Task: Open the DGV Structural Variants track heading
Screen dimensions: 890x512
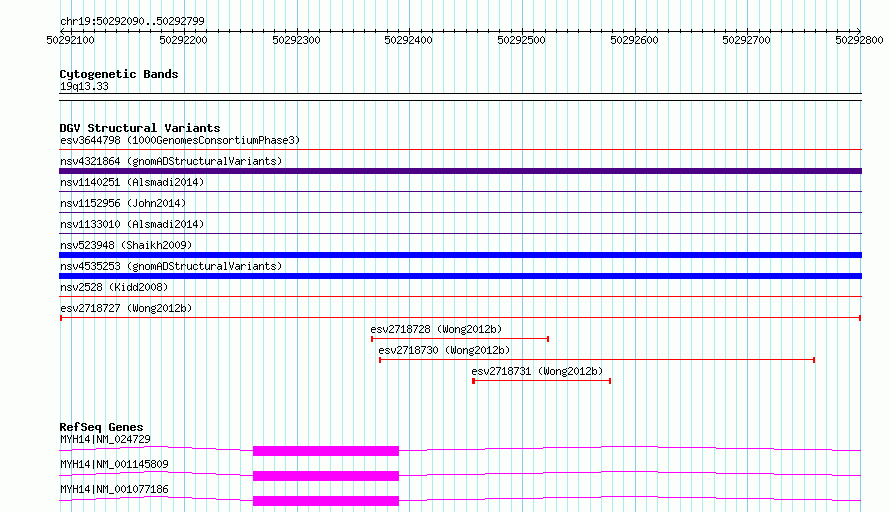Action: click(140, 128)
